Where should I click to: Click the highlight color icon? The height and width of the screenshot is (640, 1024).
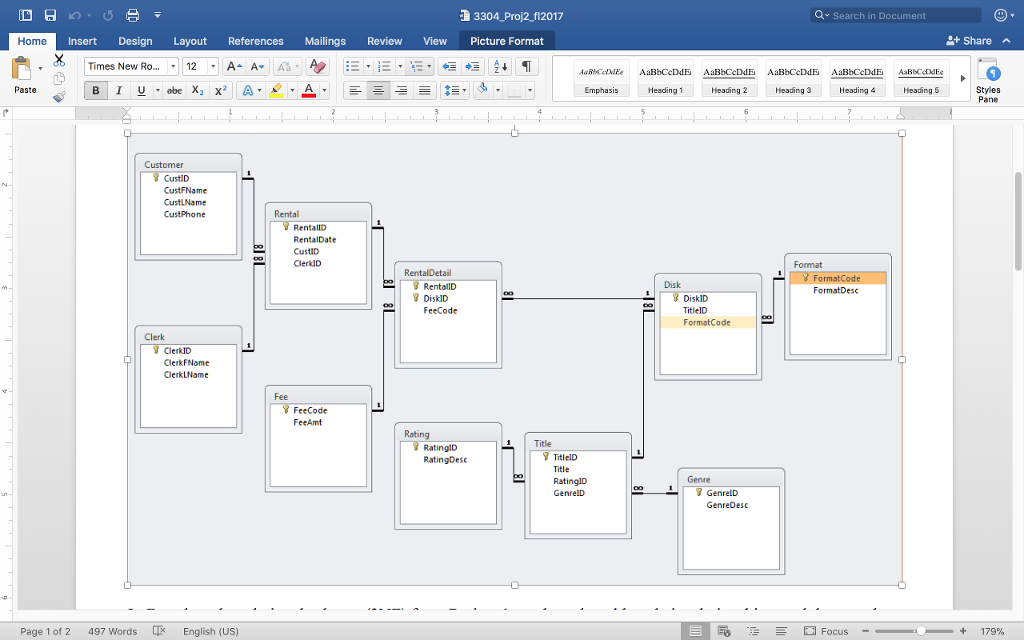point(275,90)
